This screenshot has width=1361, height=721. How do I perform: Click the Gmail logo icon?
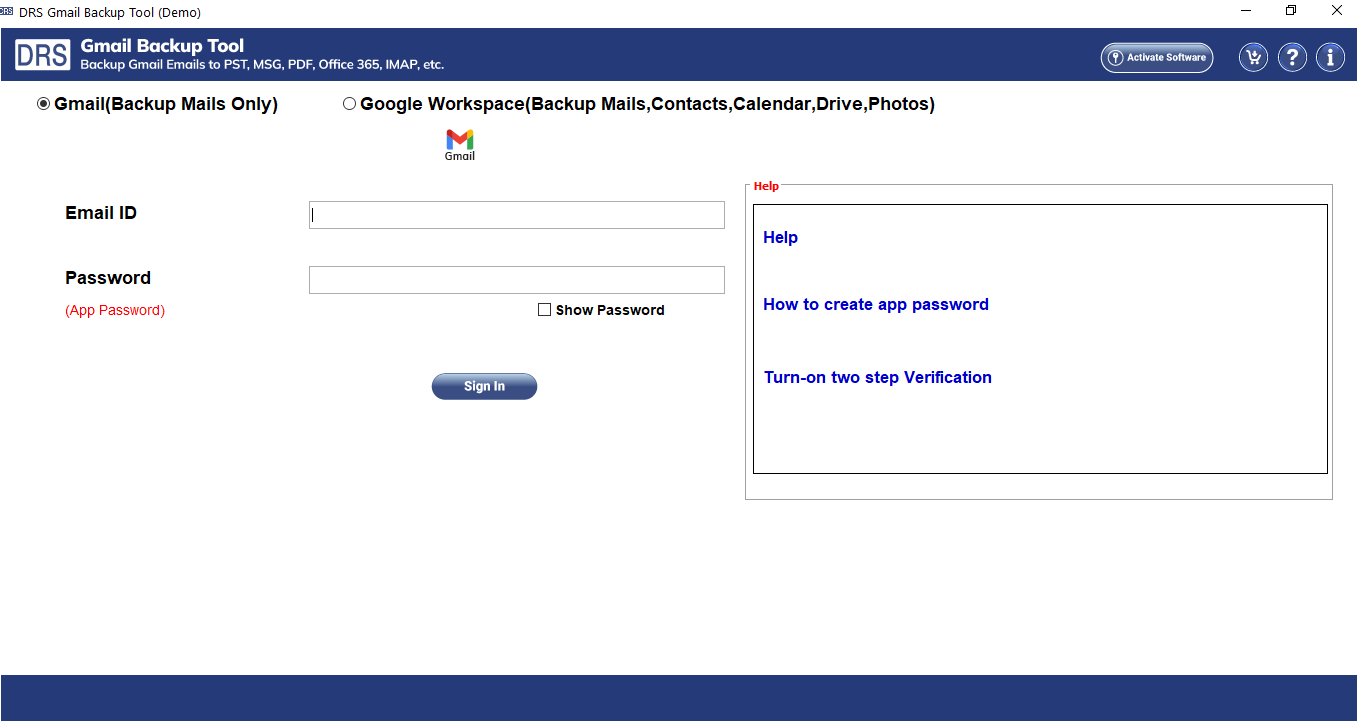click(460, 144)
